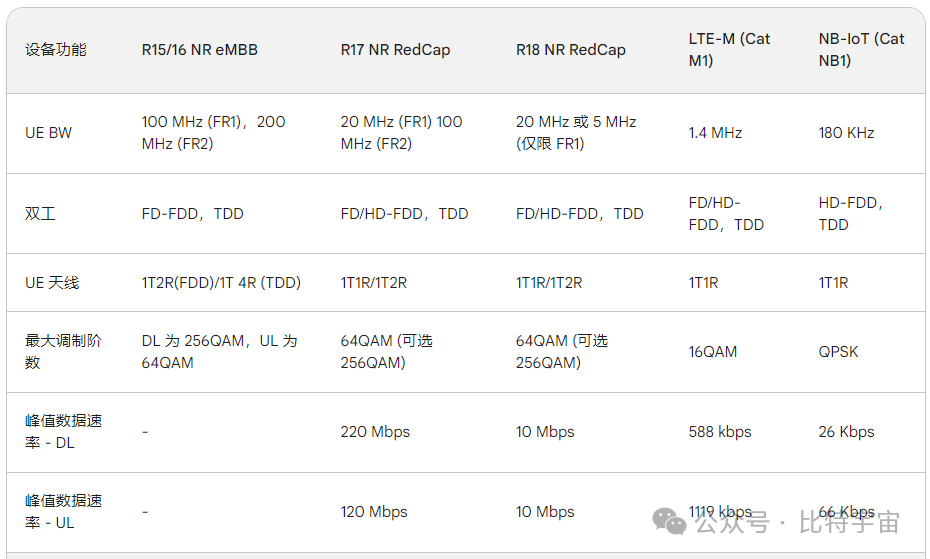Click the 1.4 MHz cell
The width and height of the screenshot is (930, 559).
coord(715,133)
